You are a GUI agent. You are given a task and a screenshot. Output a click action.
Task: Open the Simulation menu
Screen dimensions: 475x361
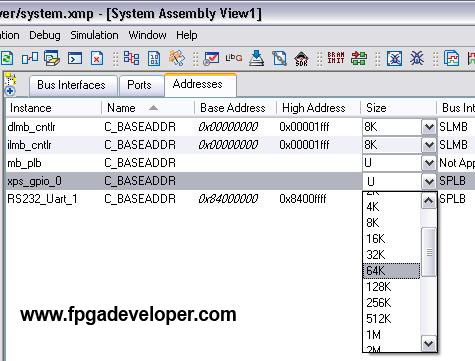click(x=94, y=35)
